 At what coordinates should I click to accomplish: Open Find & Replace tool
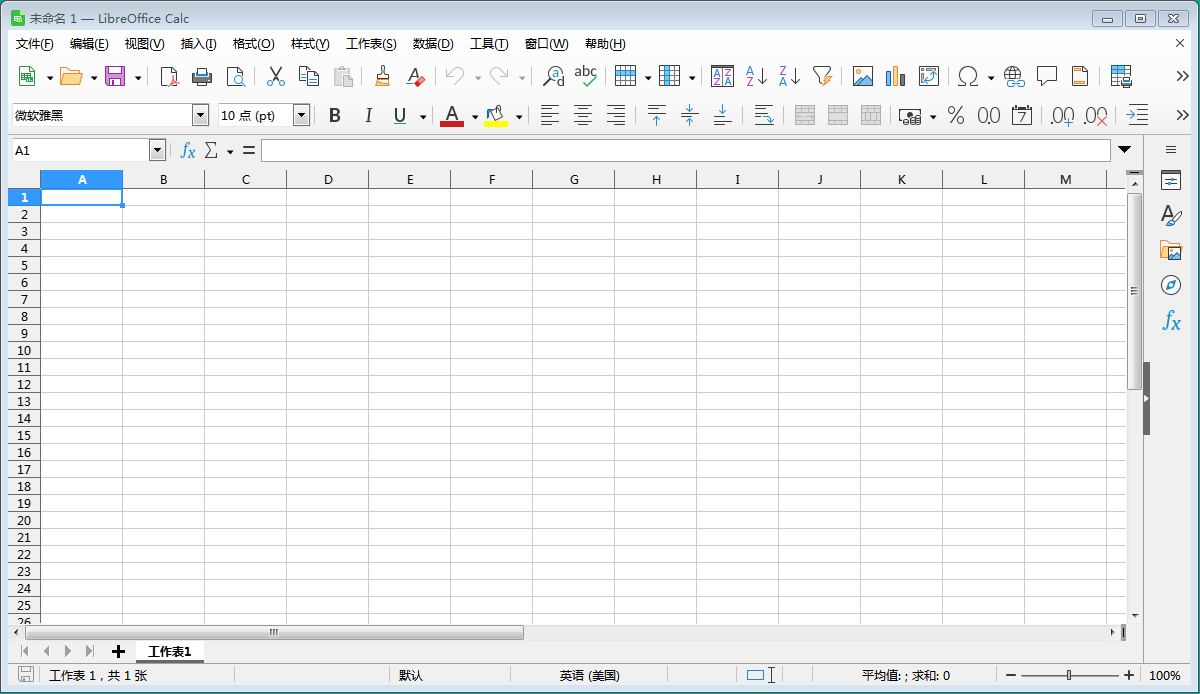click(553, 76)
